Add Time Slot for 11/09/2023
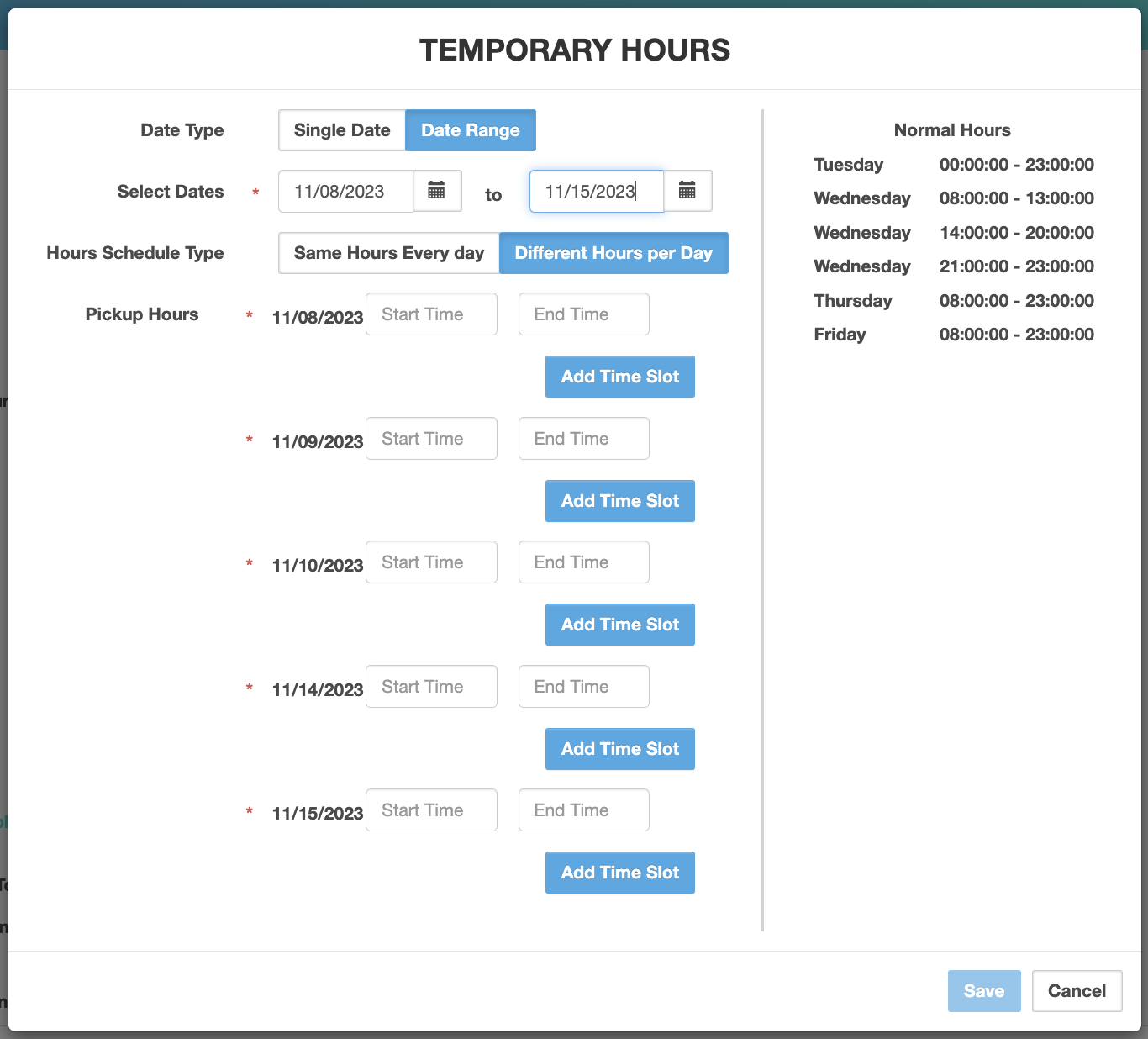Image resolution: width=1148 pixels, height=1039 pixels. point(620,501)
